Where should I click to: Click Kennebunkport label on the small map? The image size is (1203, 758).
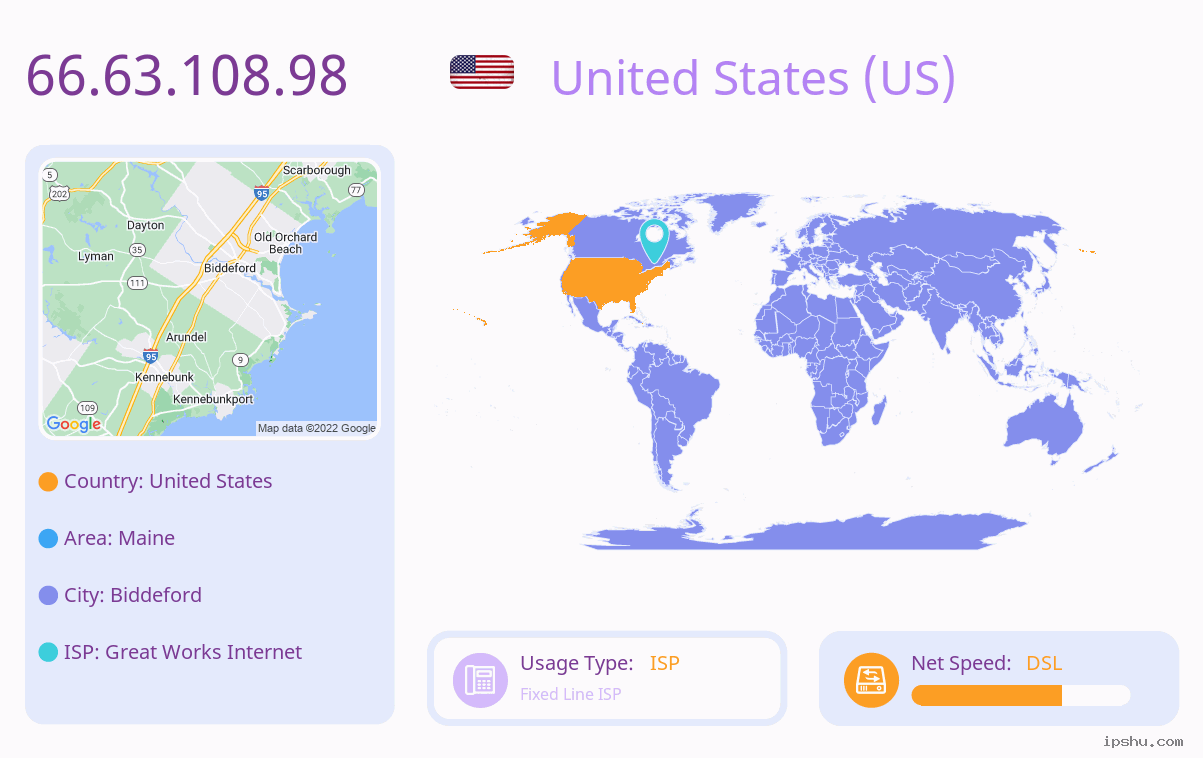click(213, 399)
